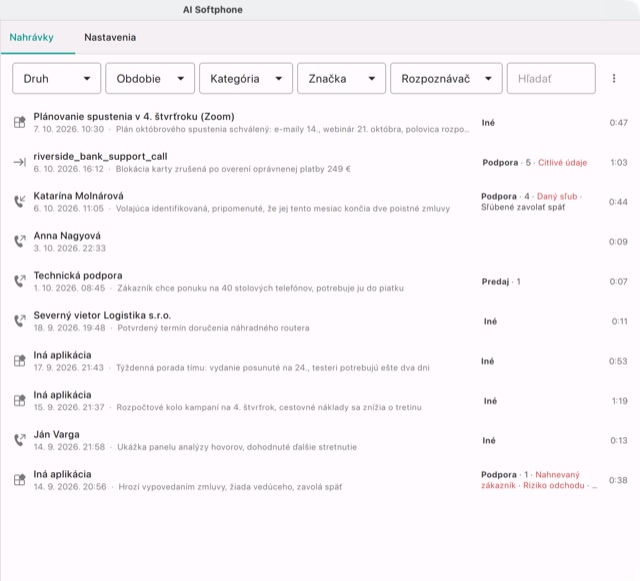The image size is (640, 581).
Task: Expand the Obdobie period dropdown
Action: 150,78
